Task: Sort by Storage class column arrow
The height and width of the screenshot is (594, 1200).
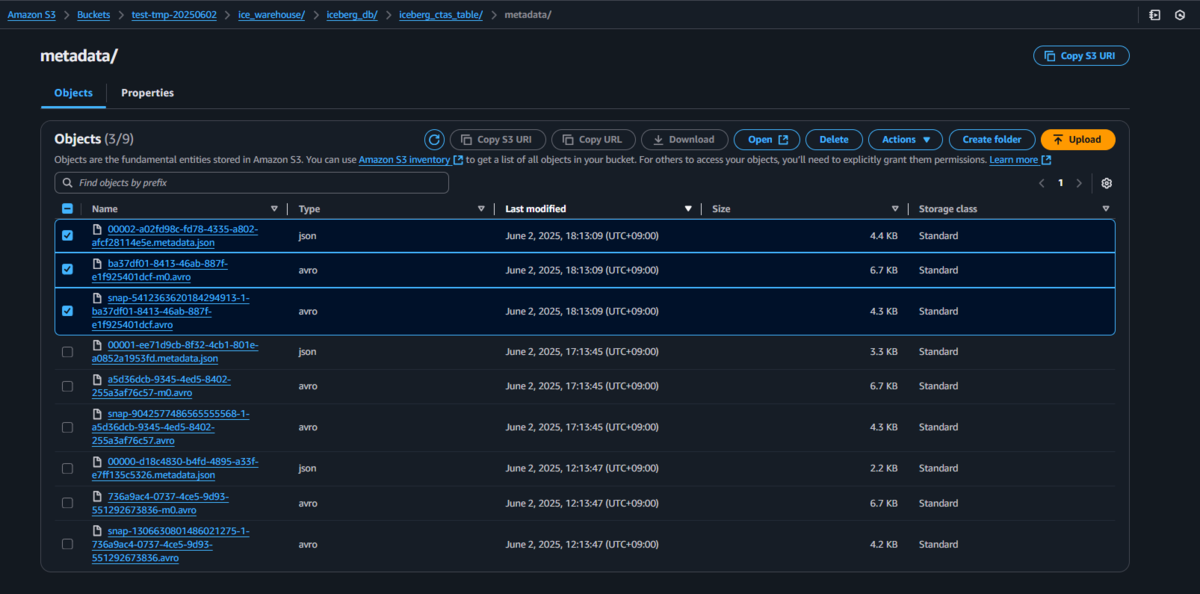Action: click(1106, 209)
